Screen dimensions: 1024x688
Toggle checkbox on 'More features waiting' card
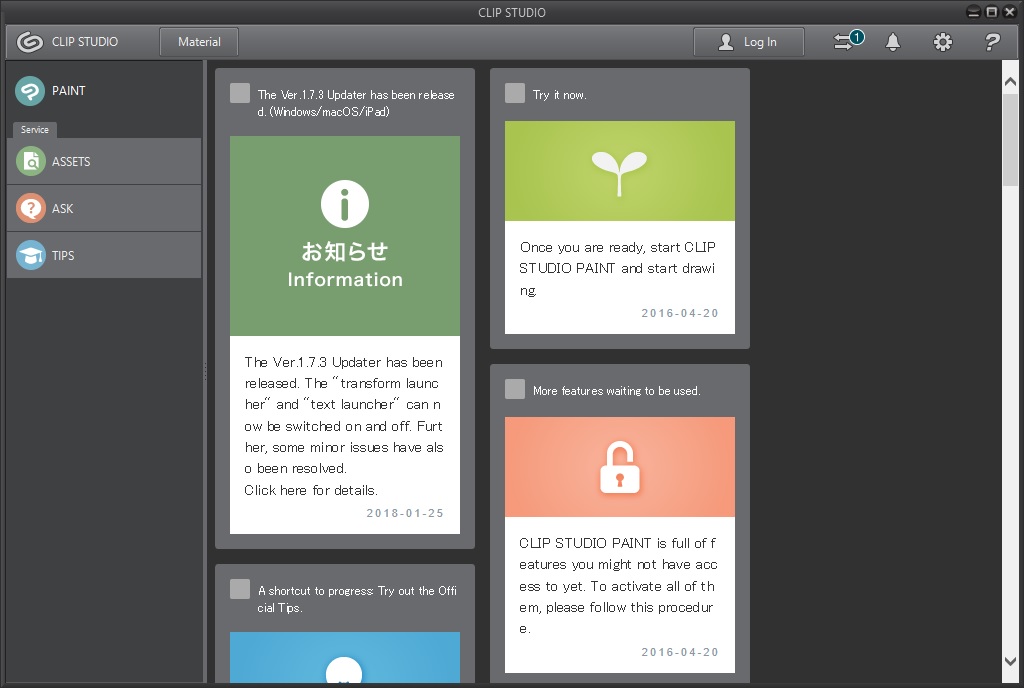point(515,389)
